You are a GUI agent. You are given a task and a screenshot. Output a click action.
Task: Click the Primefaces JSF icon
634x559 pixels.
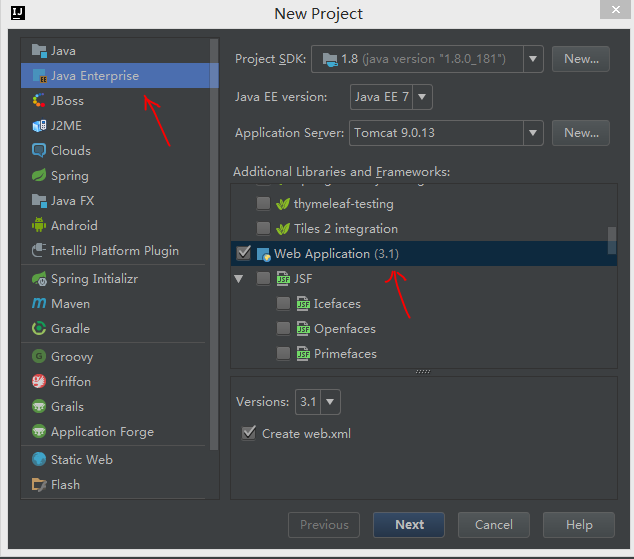[303, 354]
